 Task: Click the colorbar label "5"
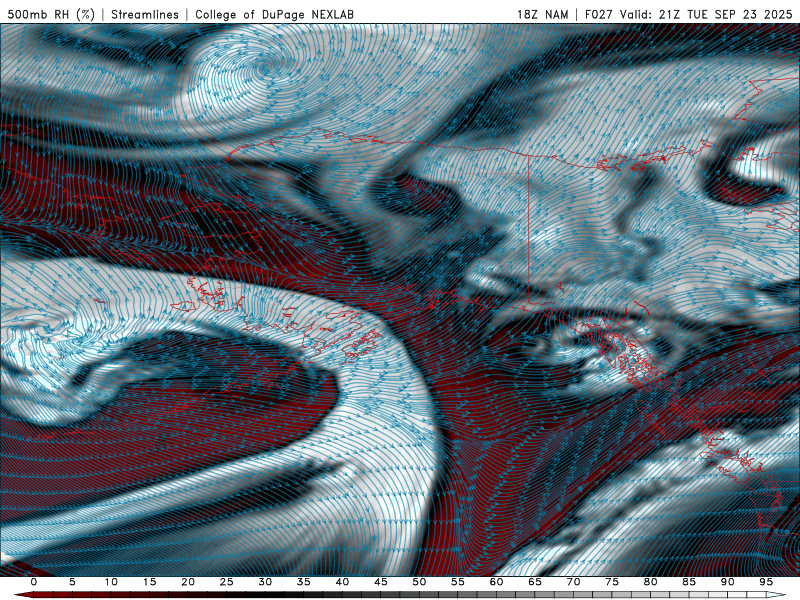click(x=72, y=582)
